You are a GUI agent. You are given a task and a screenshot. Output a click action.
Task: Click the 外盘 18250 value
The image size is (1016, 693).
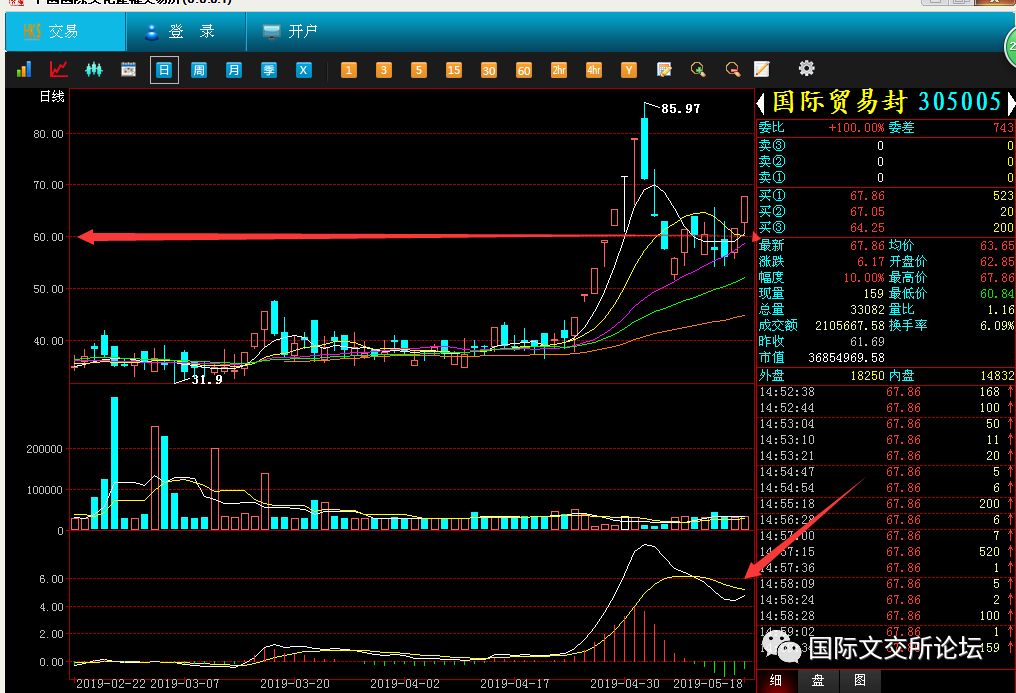click(x=867, y=376)
